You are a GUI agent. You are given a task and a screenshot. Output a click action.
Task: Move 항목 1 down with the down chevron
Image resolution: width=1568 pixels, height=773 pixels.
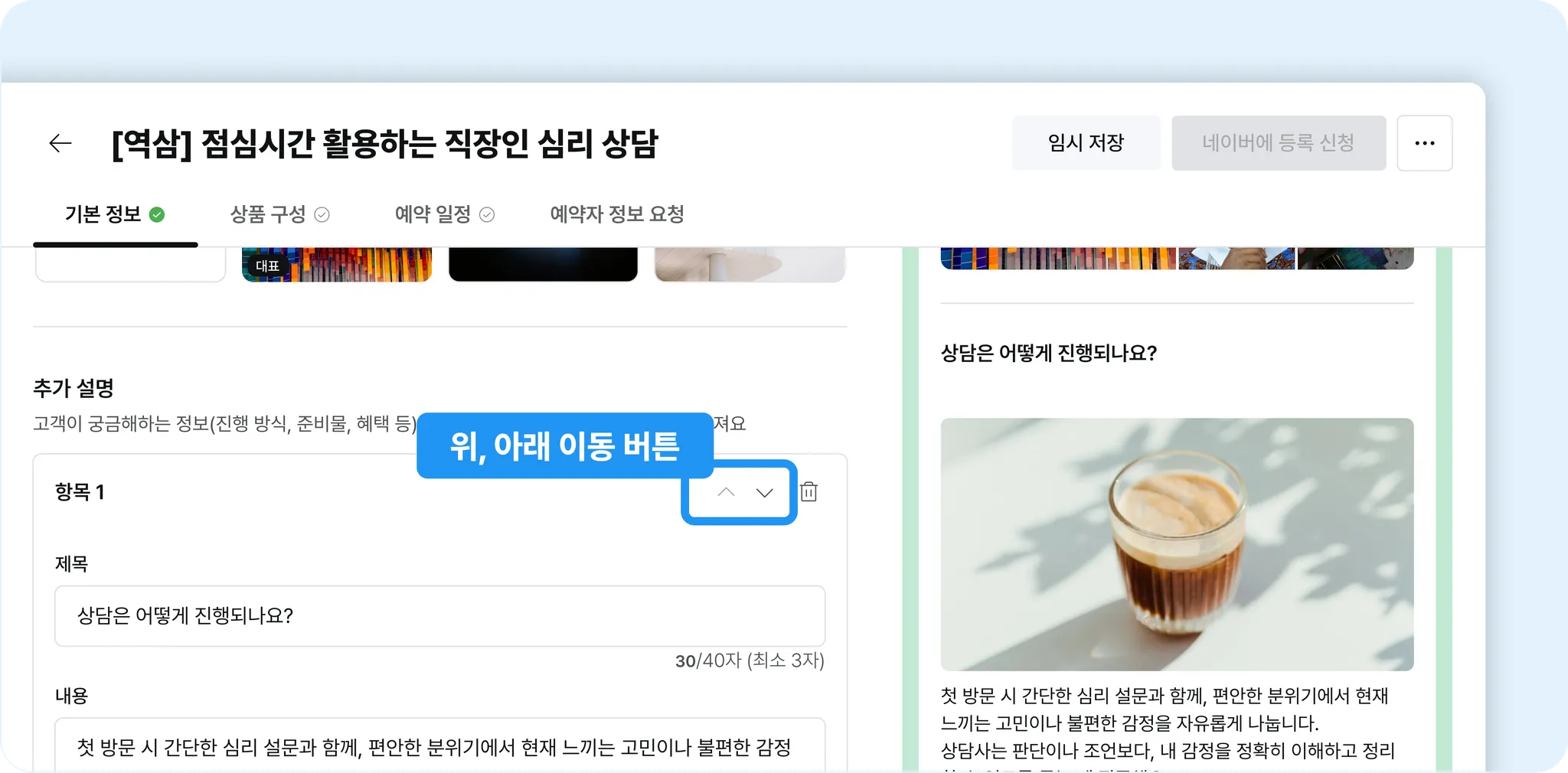[764, 492]
